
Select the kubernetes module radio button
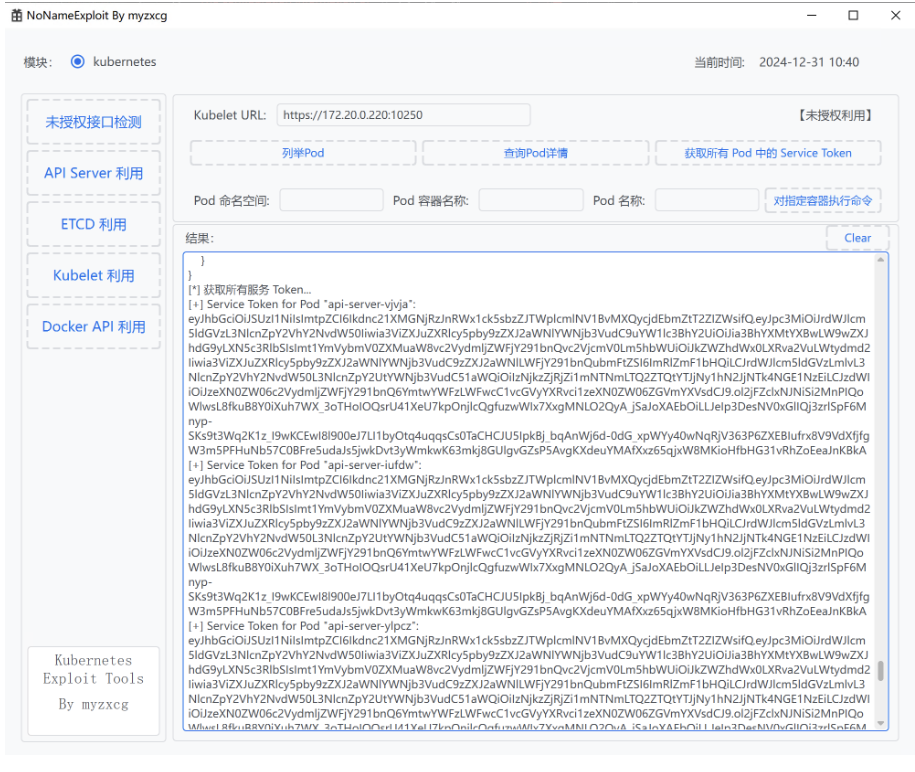click(x=78, y=61)
